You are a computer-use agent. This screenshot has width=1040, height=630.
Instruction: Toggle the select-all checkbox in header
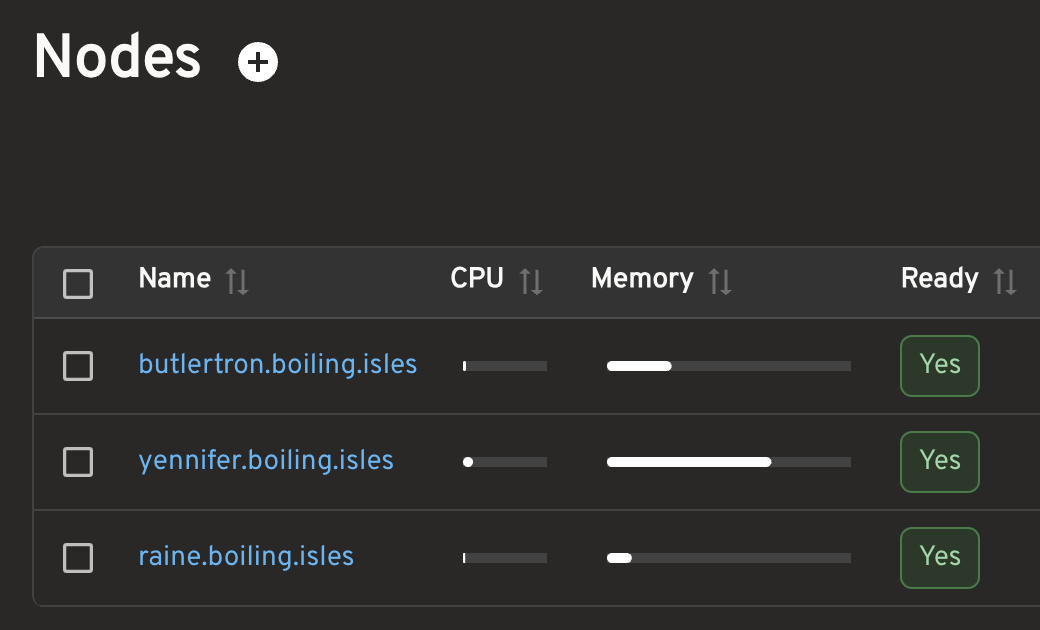(78, 284)
